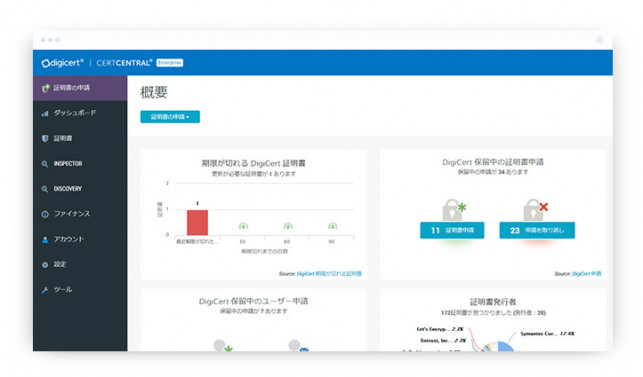Expand the 証明書の申請 dropdown button
This screenshot has width=643, height=377.
(x=170, y=117)
